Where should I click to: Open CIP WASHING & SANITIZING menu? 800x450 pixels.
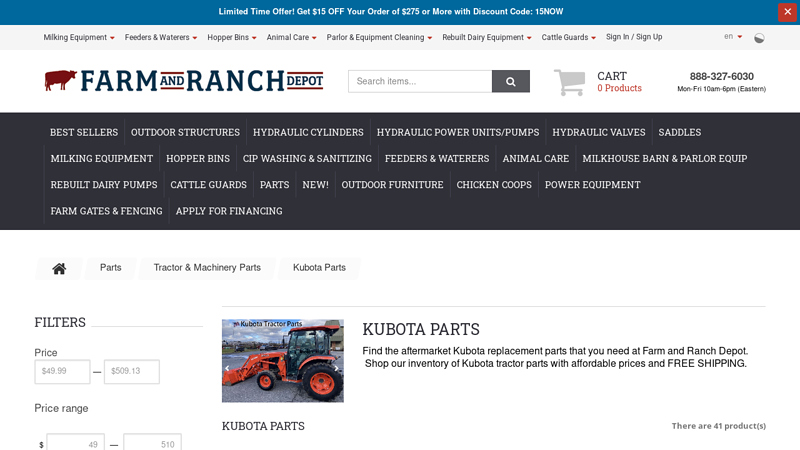pos(307,159)
